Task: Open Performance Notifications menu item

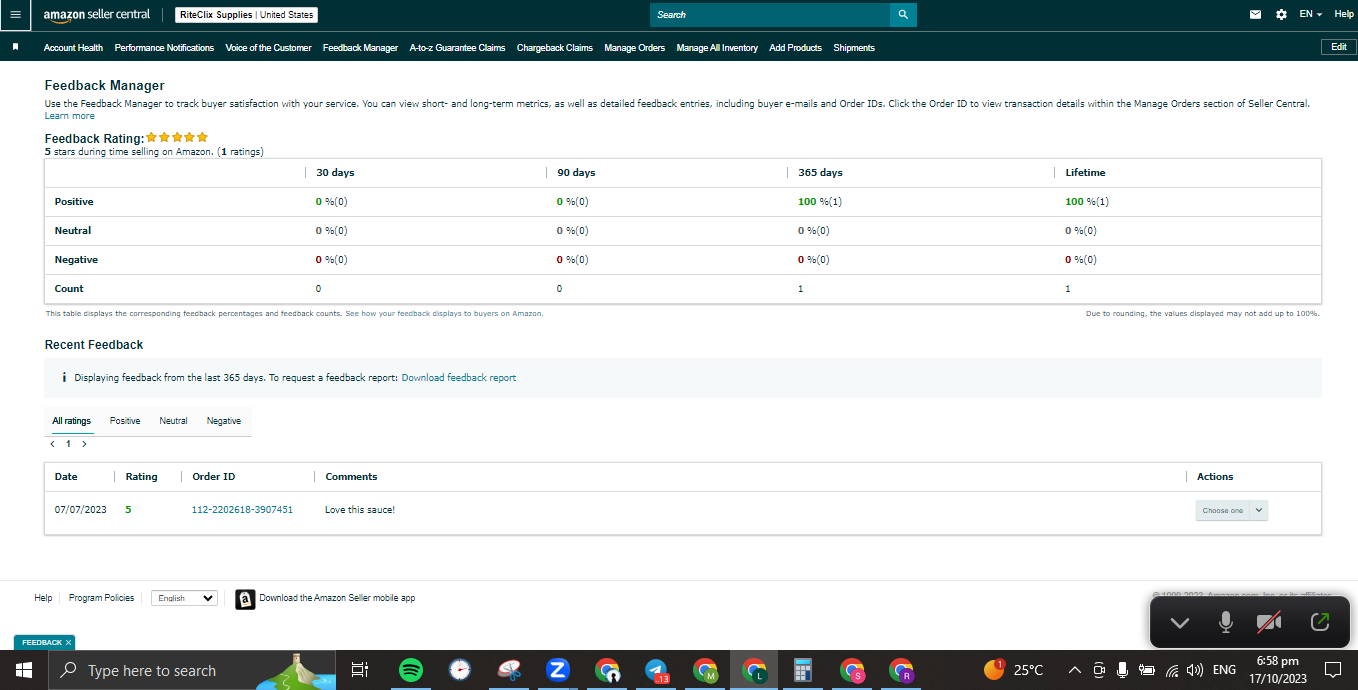Action: 164,48
